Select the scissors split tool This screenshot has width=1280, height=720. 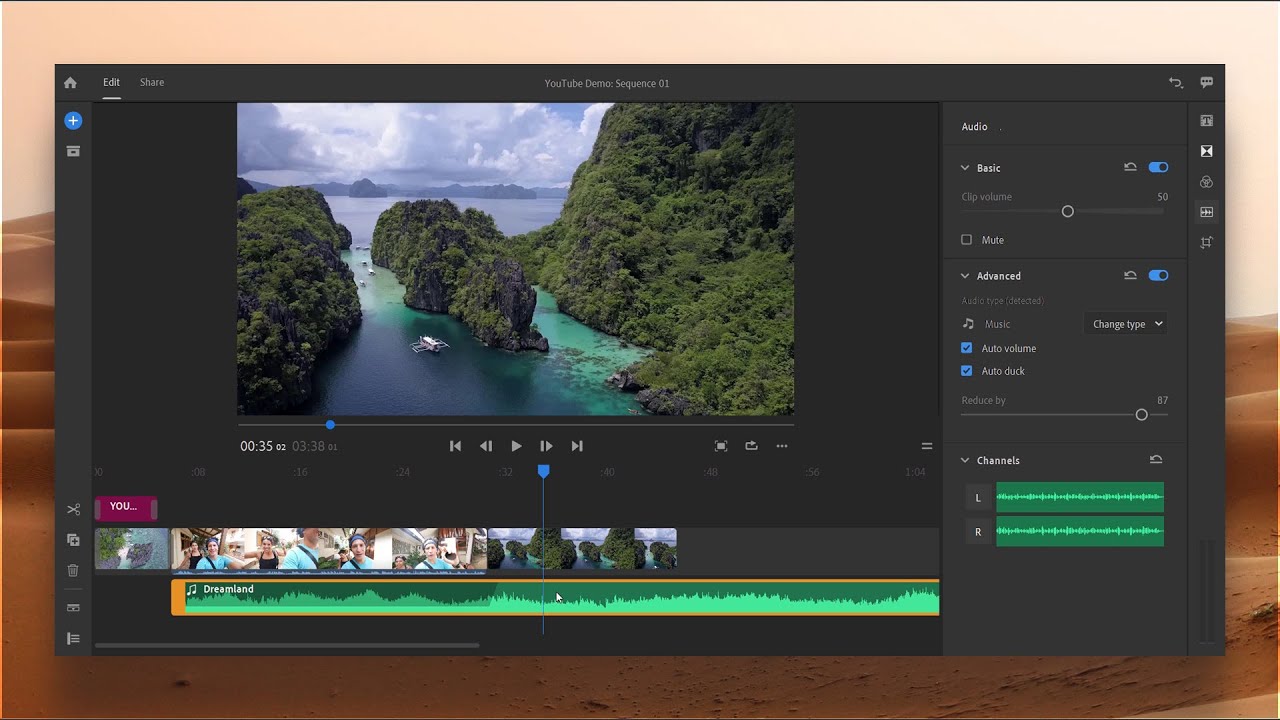[x=73, y=510]
